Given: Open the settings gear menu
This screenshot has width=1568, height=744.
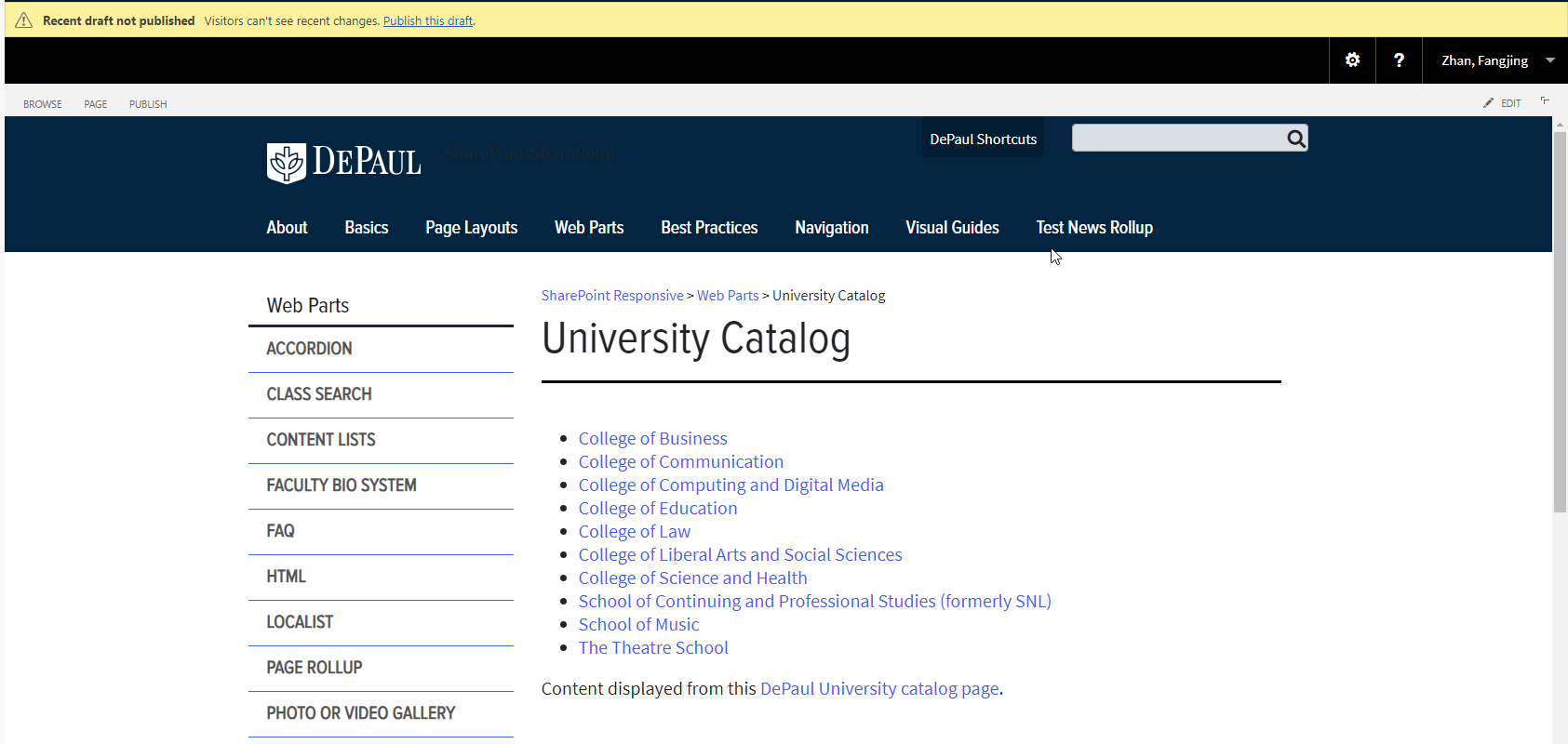Looking at the screenshot, I should coord(1352,60).
